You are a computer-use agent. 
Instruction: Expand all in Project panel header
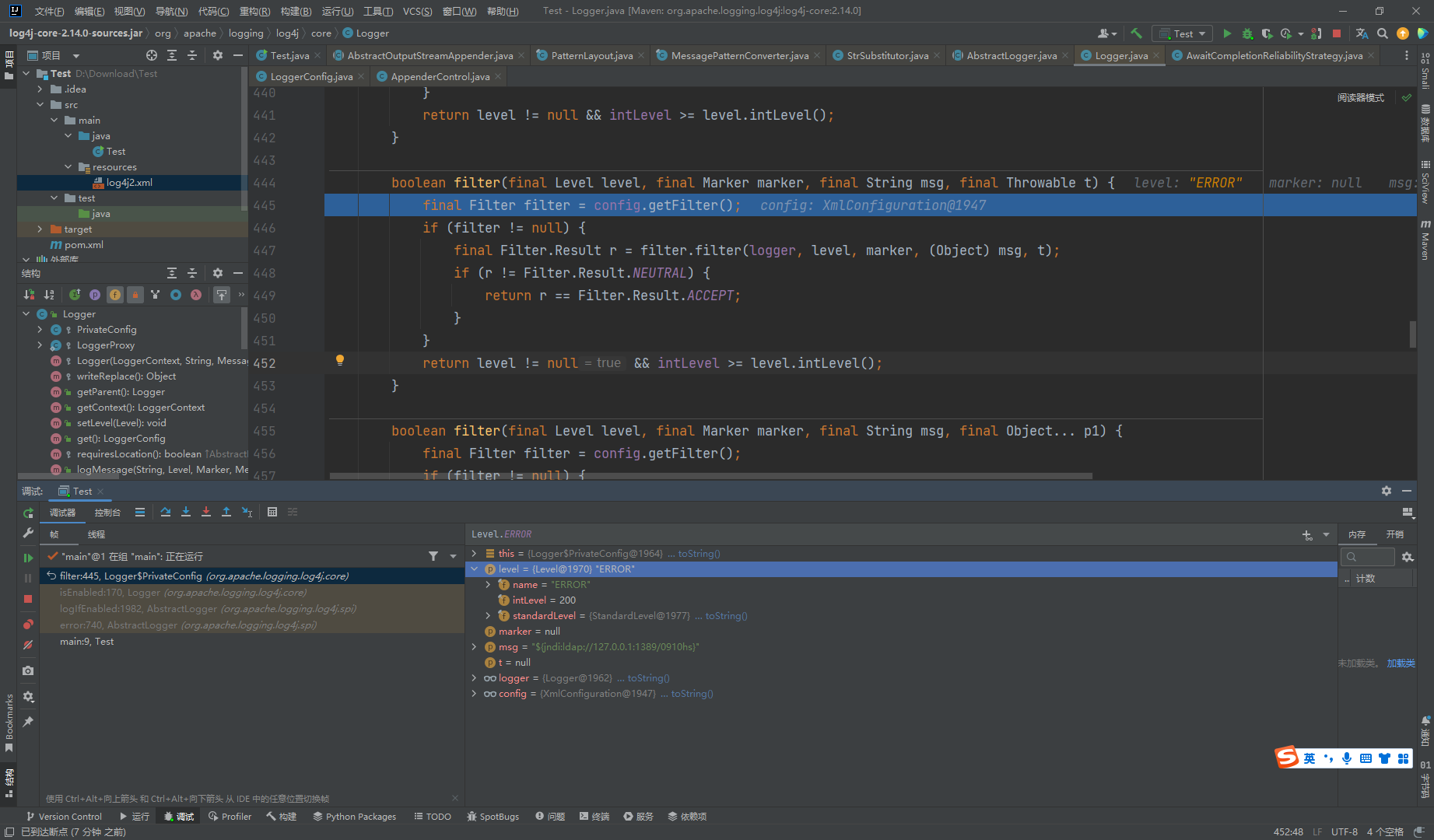pyautogui.click(x=172, y=55)
